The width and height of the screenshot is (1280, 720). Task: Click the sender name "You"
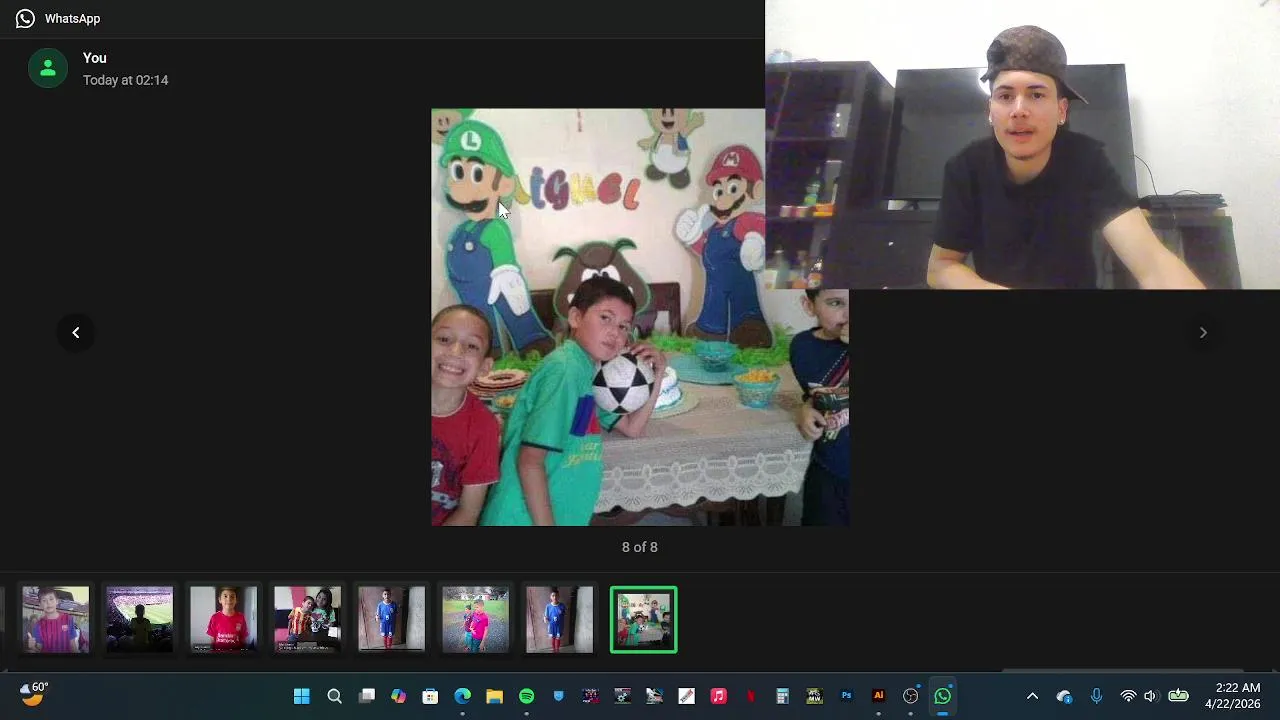[x=95, y=58]
